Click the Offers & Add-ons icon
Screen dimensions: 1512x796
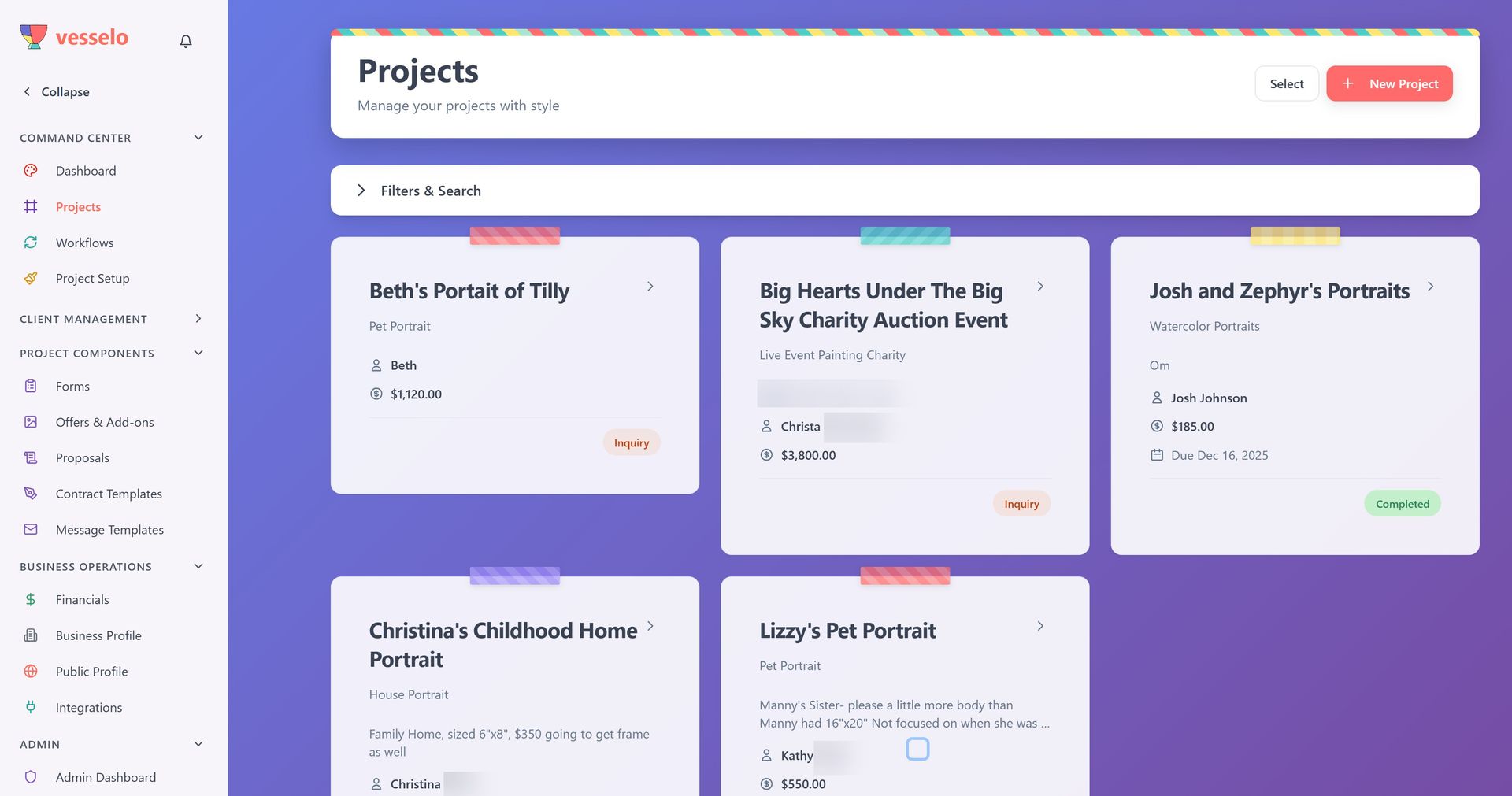(31, 422)
